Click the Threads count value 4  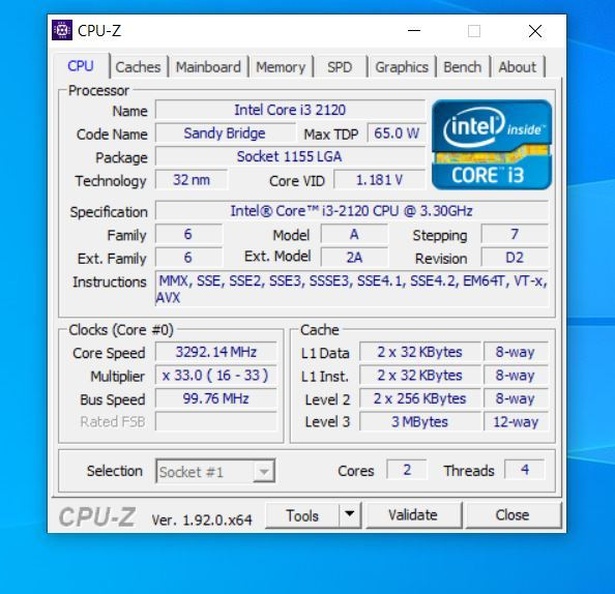click(525, 469)
